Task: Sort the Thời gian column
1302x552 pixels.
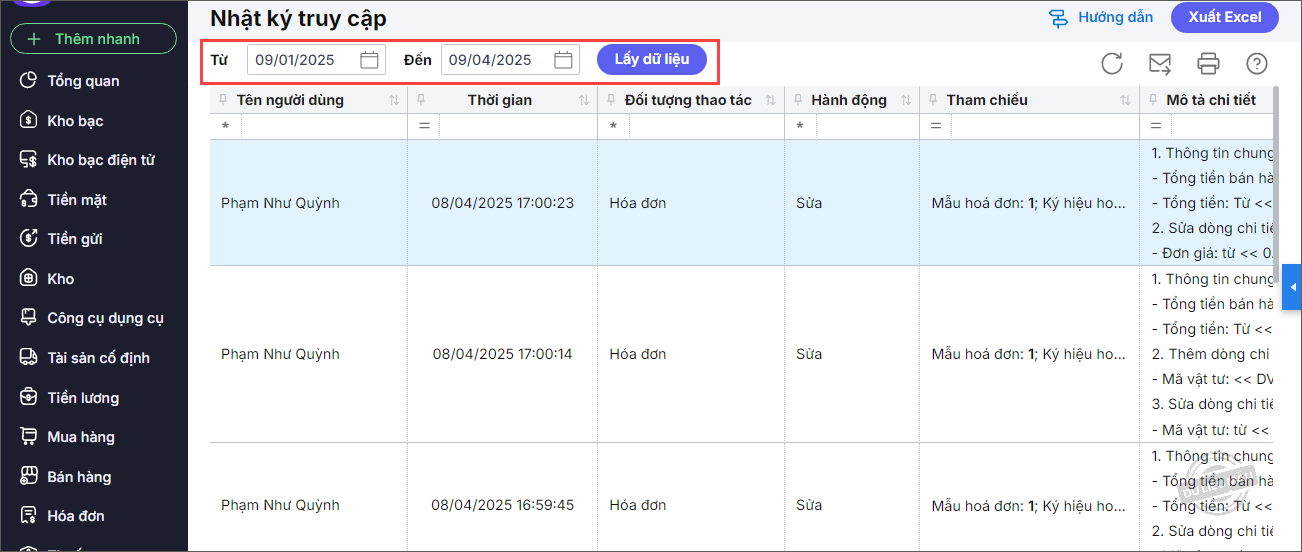Action: [584, 101]
